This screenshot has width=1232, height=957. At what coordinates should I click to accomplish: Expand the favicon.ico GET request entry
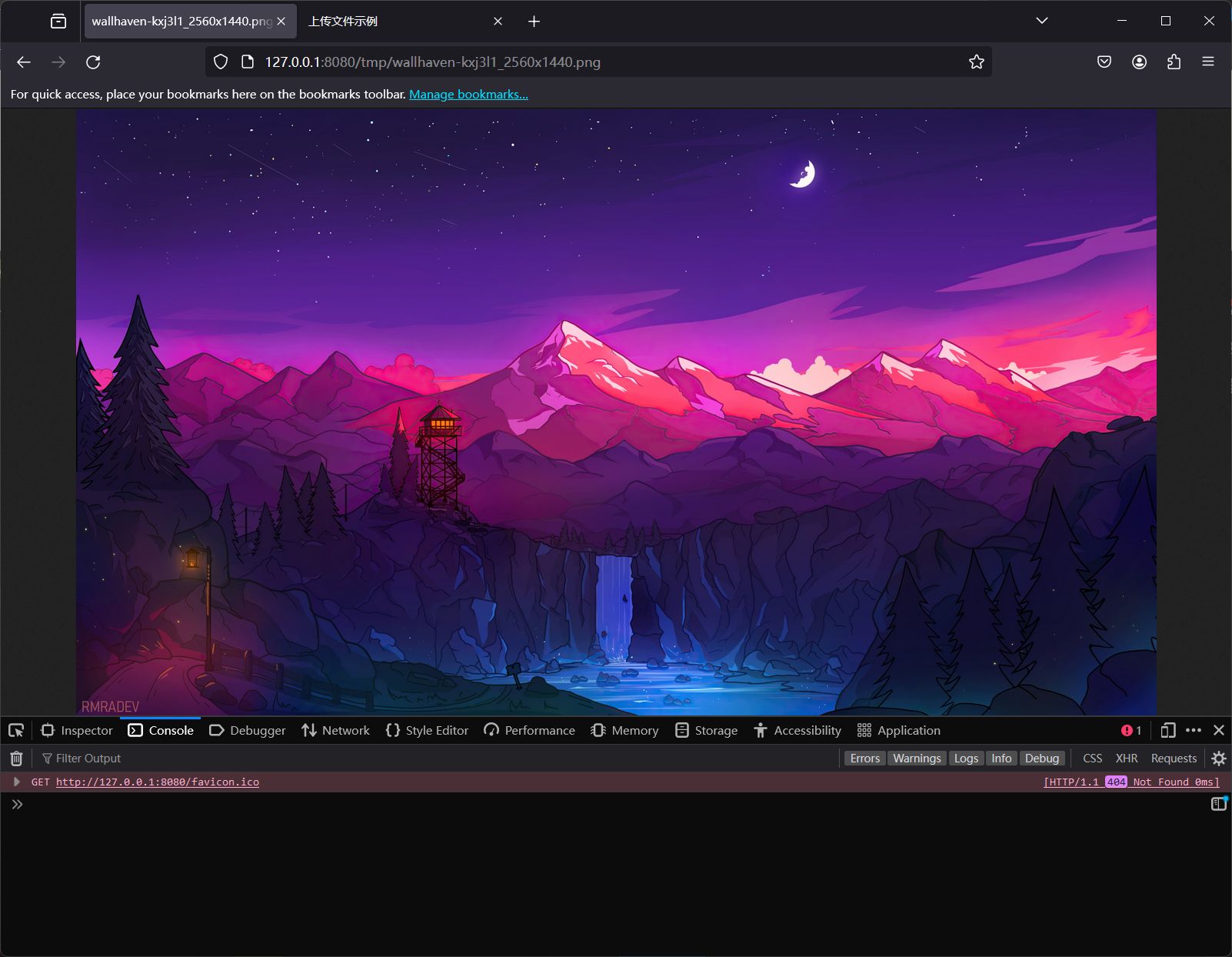point(16,782)
